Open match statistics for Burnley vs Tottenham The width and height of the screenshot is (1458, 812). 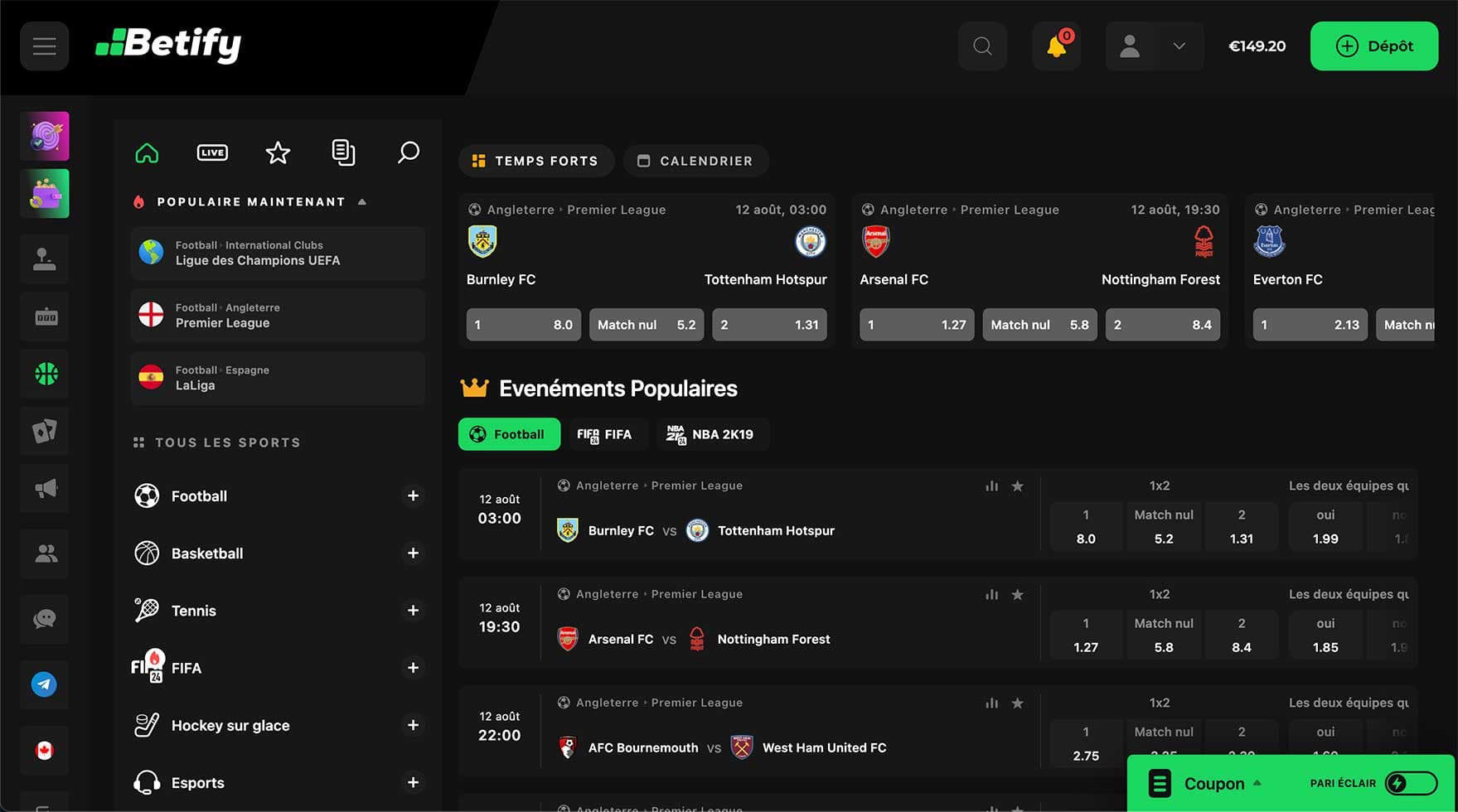(x=991, y=486)
